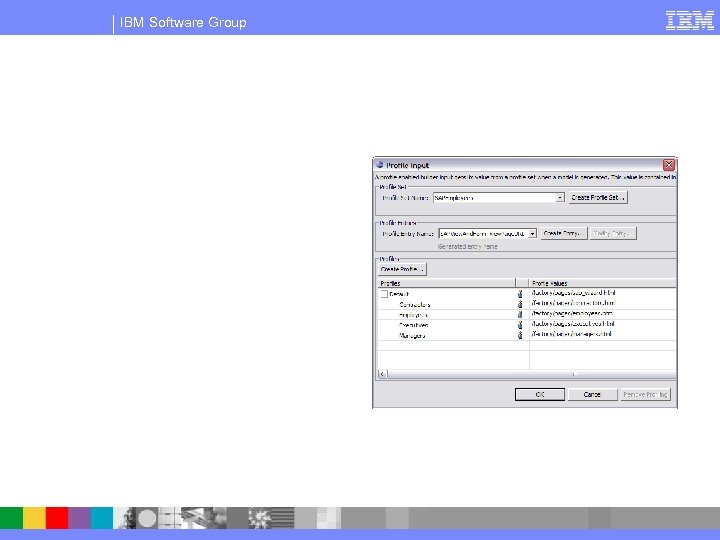The width and height of the screenshot is (720, 540).
Task: Click the Create Profile button
Action: pyautogui.click(x=402, y=269)
